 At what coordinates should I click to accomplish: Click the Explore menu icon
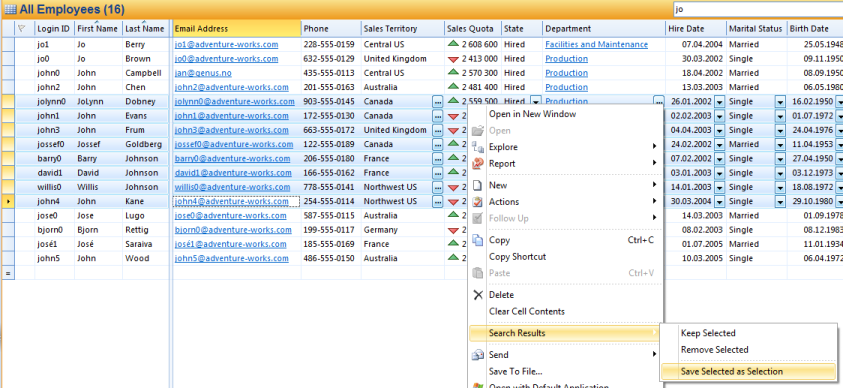tap(477, 147)
